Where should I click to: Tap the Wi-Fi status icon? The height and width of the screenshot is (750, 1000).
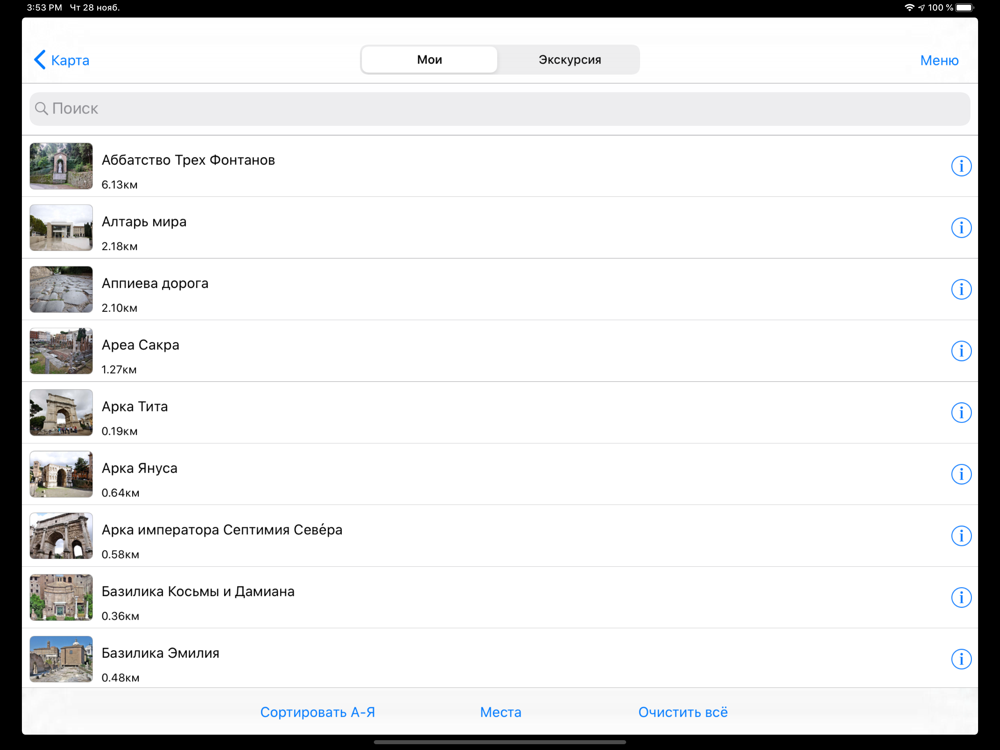pos(909,8)
